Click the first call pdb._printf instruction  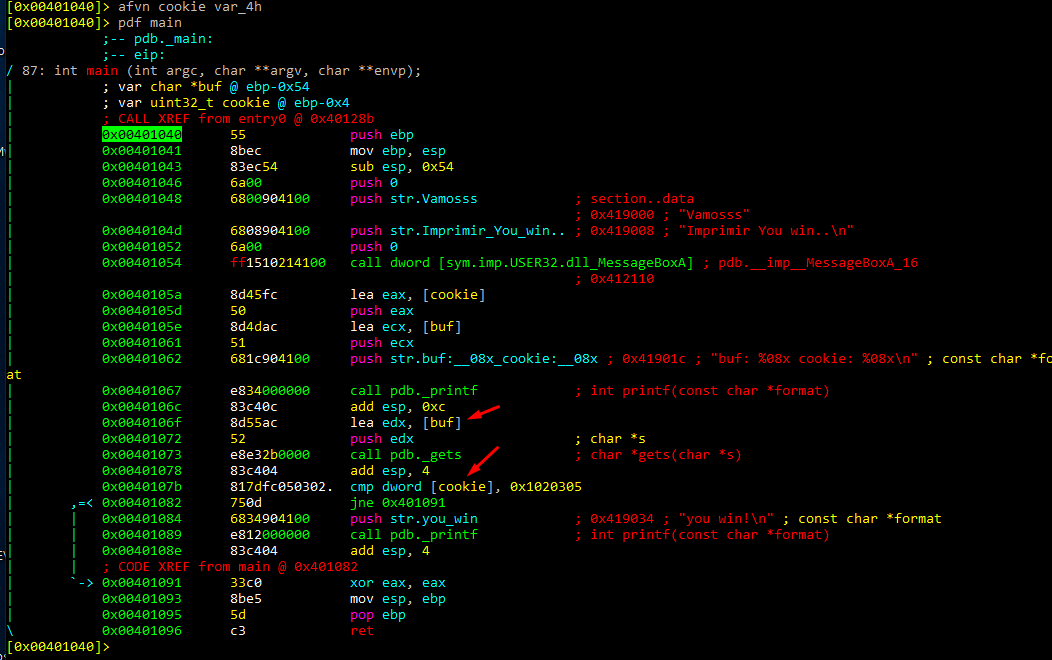pyautogui.click(x=414, y=391)
